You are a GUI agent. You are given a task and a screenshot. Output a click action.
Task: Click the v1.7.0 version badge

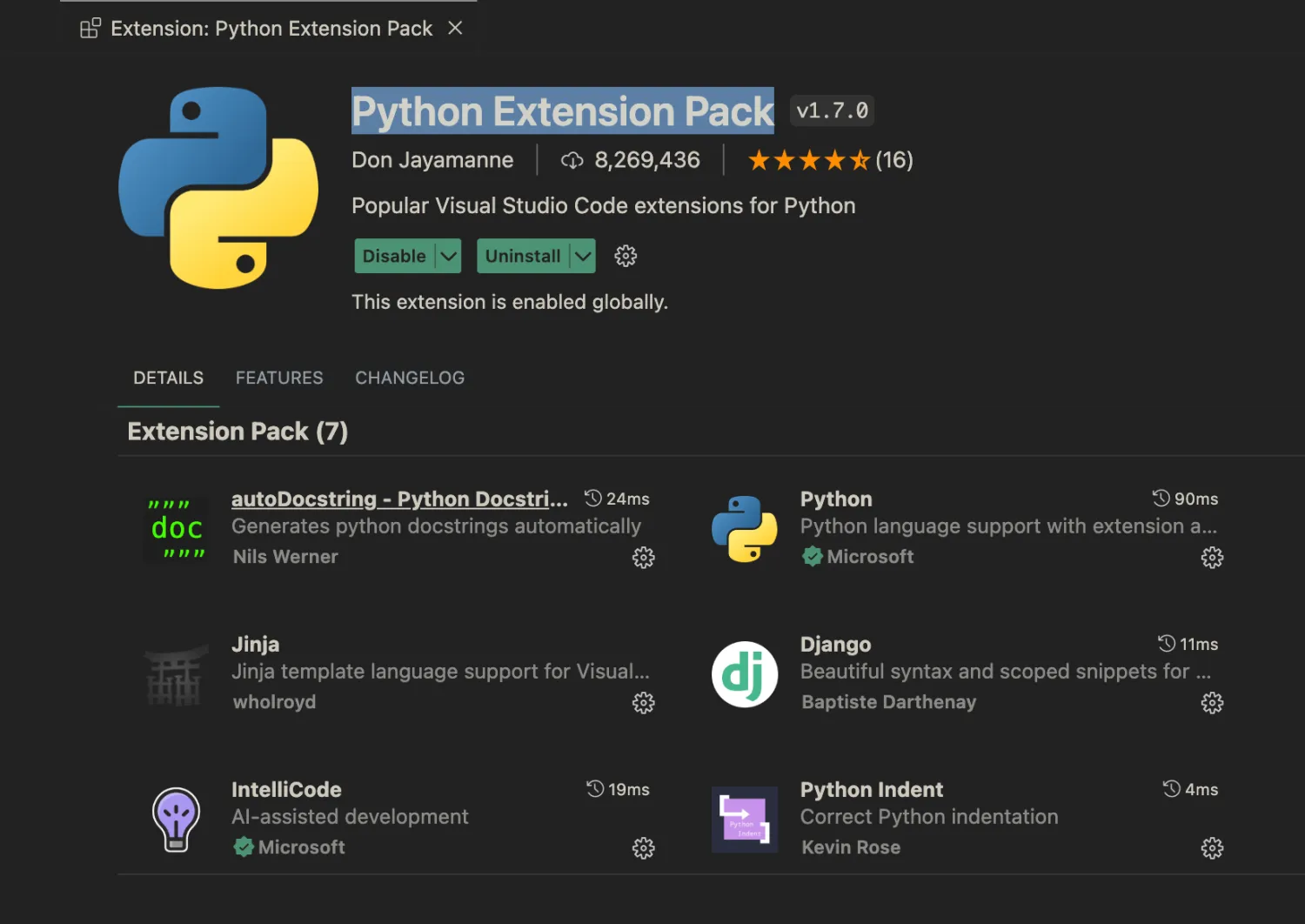point(832,110)
